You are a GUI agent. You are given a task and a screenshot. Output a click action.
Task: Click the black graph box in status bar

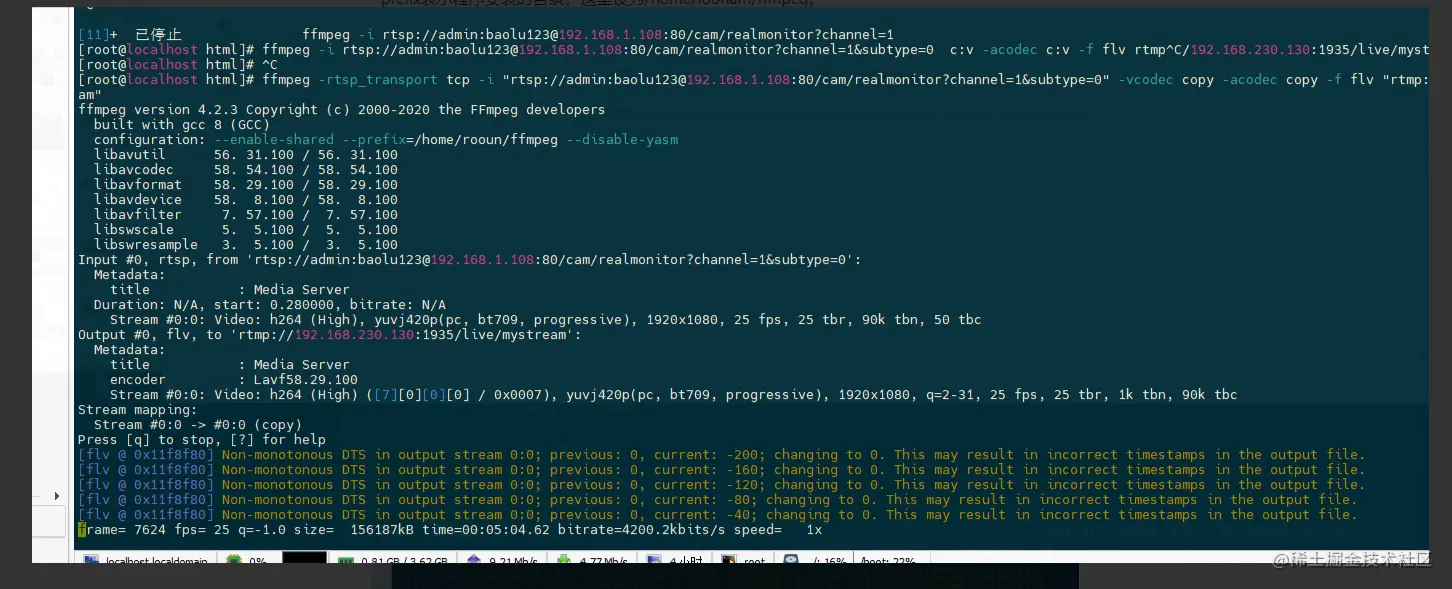[x=304, y=558]
